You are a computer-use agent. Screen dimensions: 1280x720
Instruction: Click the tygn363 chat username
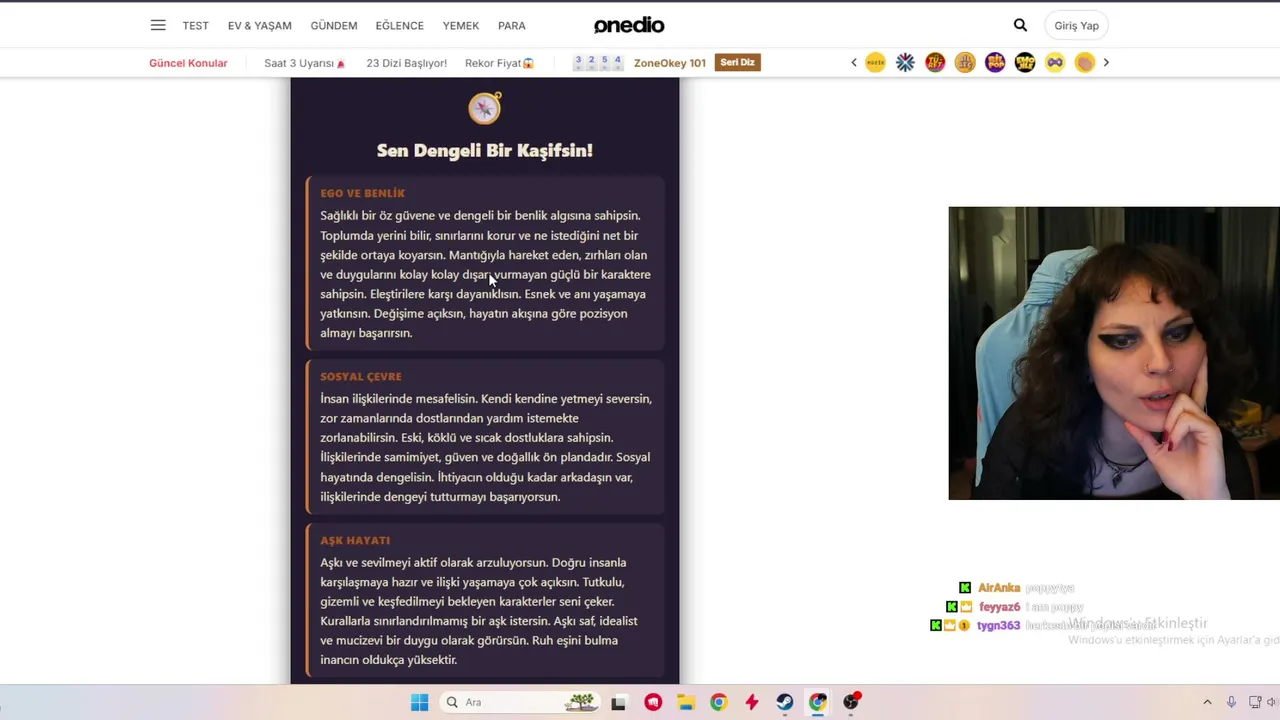(x=998, y=626)
